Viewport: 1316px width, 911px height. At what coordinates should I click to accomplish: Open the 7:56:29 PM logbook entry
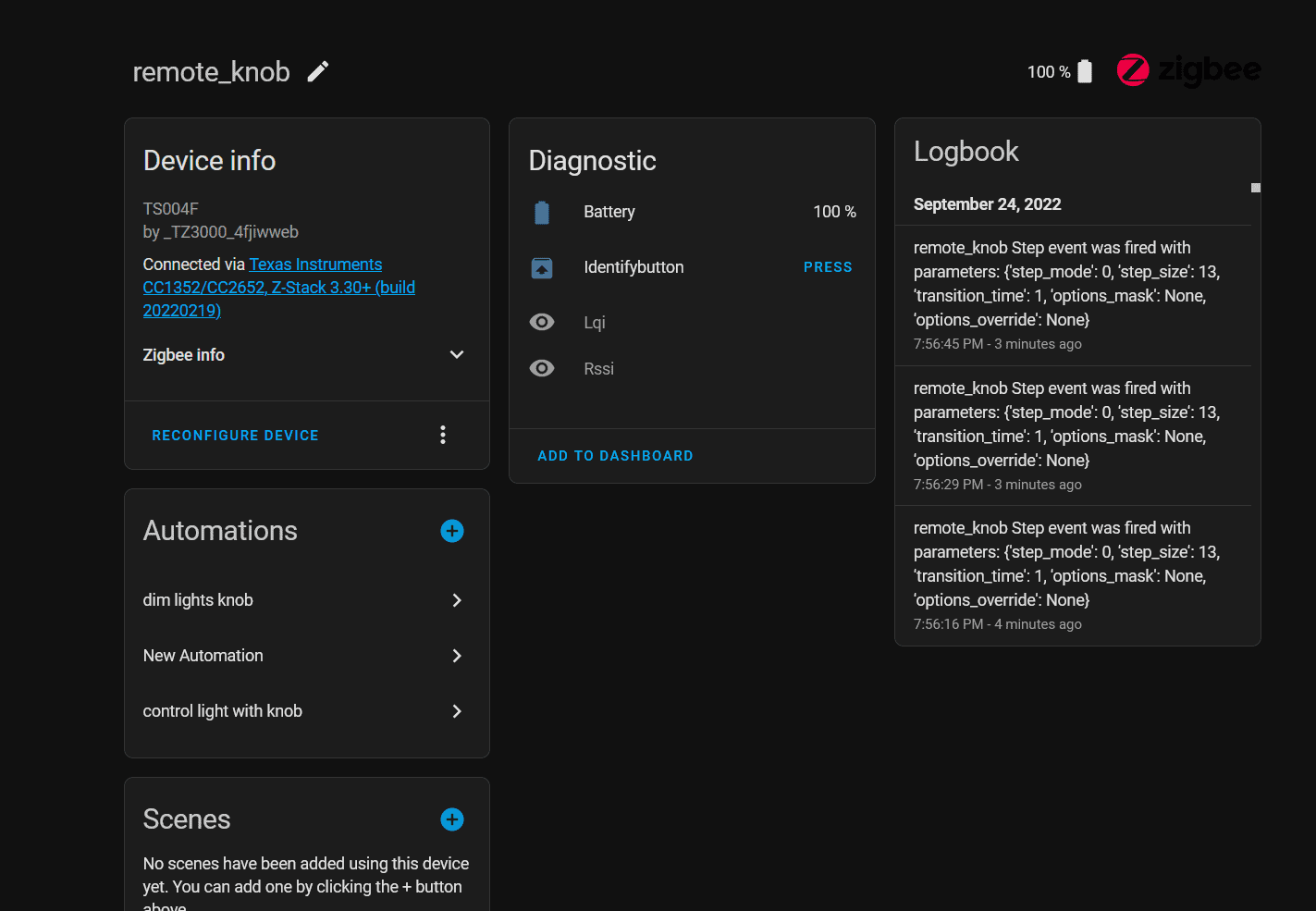pyautogui.click(x=1073, y=436)
